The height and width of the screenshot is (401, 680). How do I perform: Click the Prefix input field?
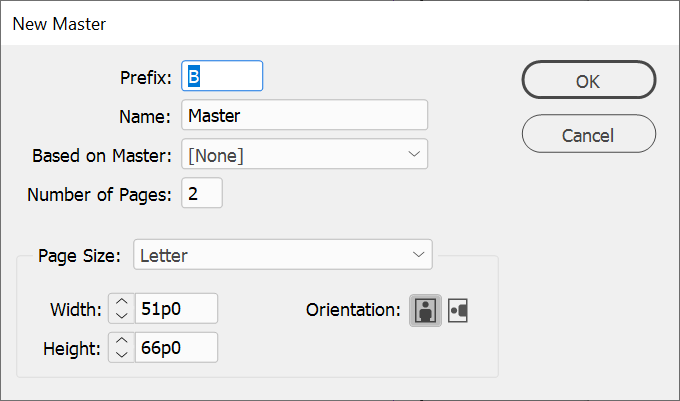pyautogui.click(x=222, y=76)
